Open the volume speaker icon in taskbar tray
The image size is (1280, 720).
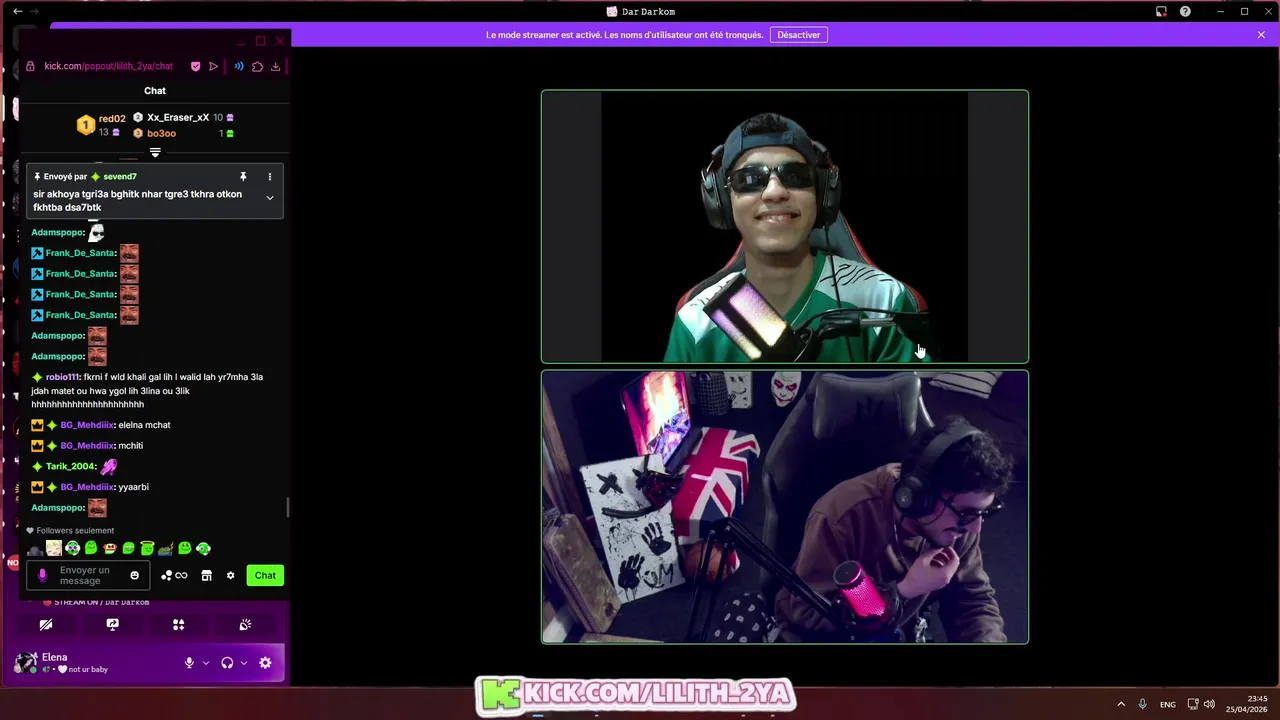[1209, 704]
